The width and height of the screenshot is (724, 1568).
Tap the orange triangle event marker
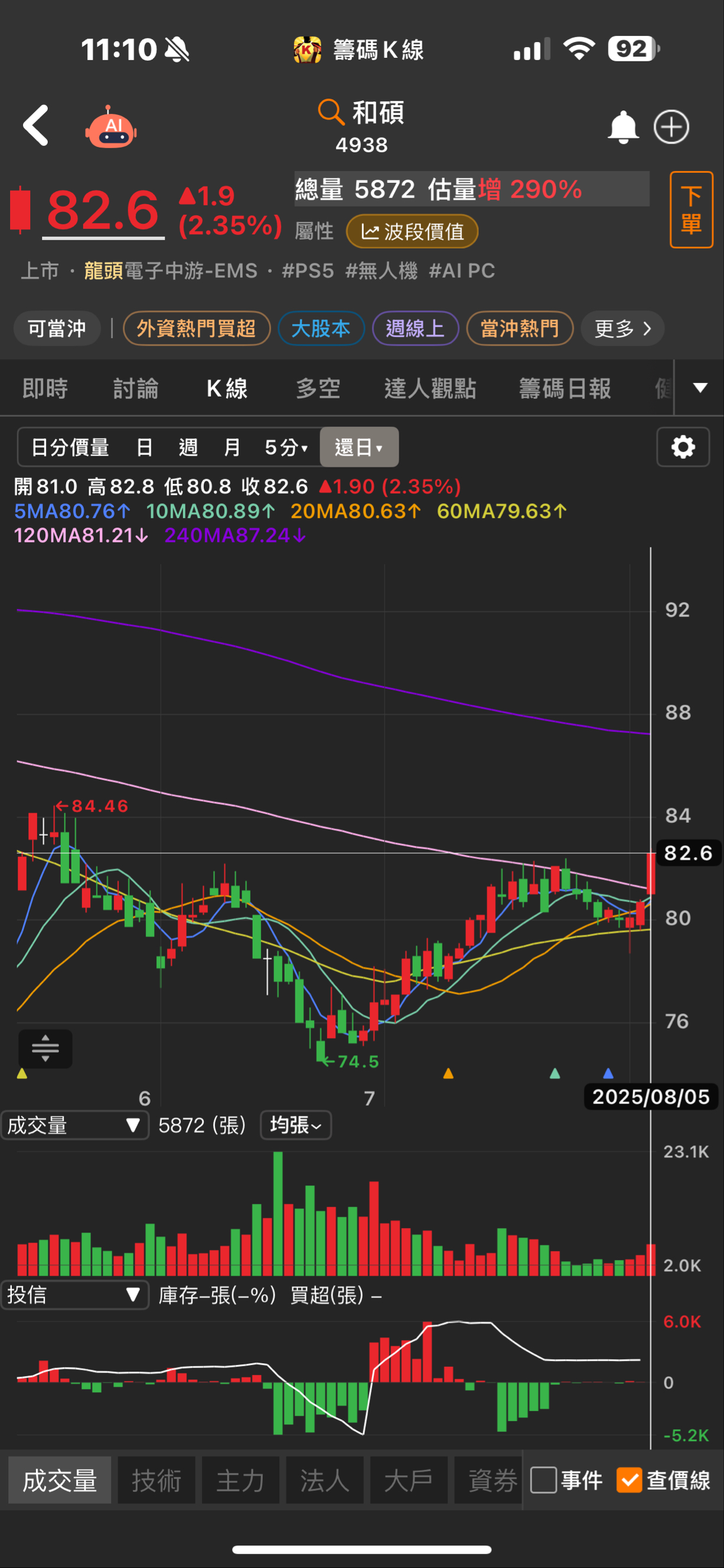(448, 1073)
